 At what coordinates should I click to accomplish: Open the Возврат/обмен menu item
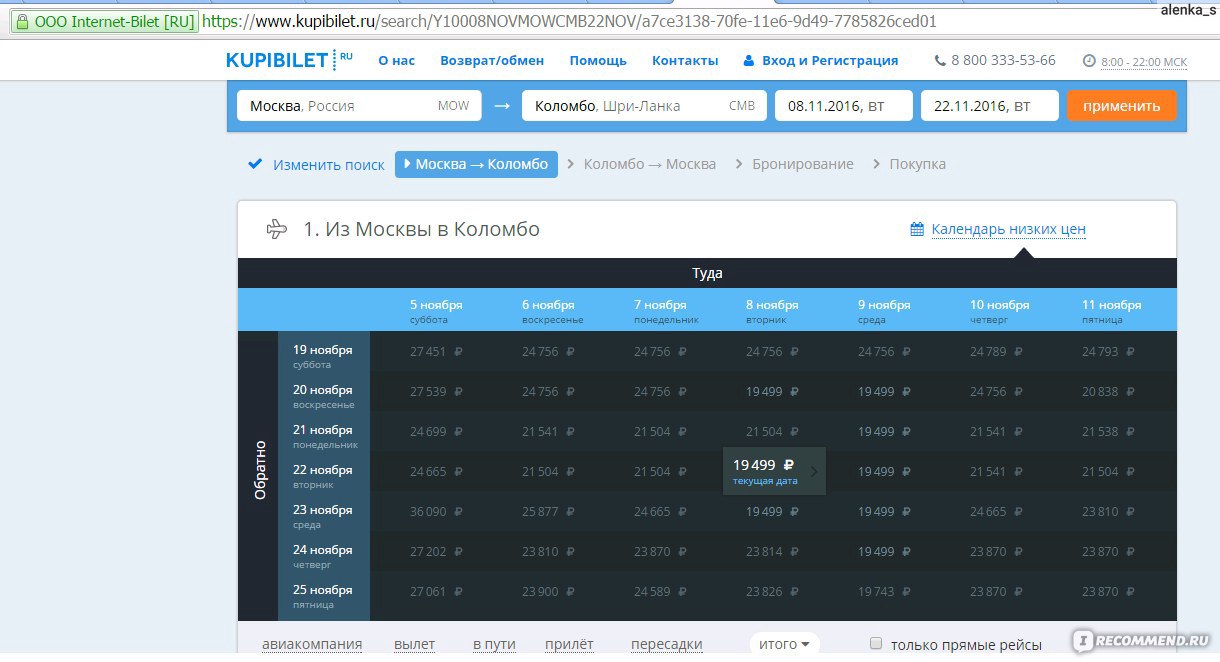click(x=492, y=60)
